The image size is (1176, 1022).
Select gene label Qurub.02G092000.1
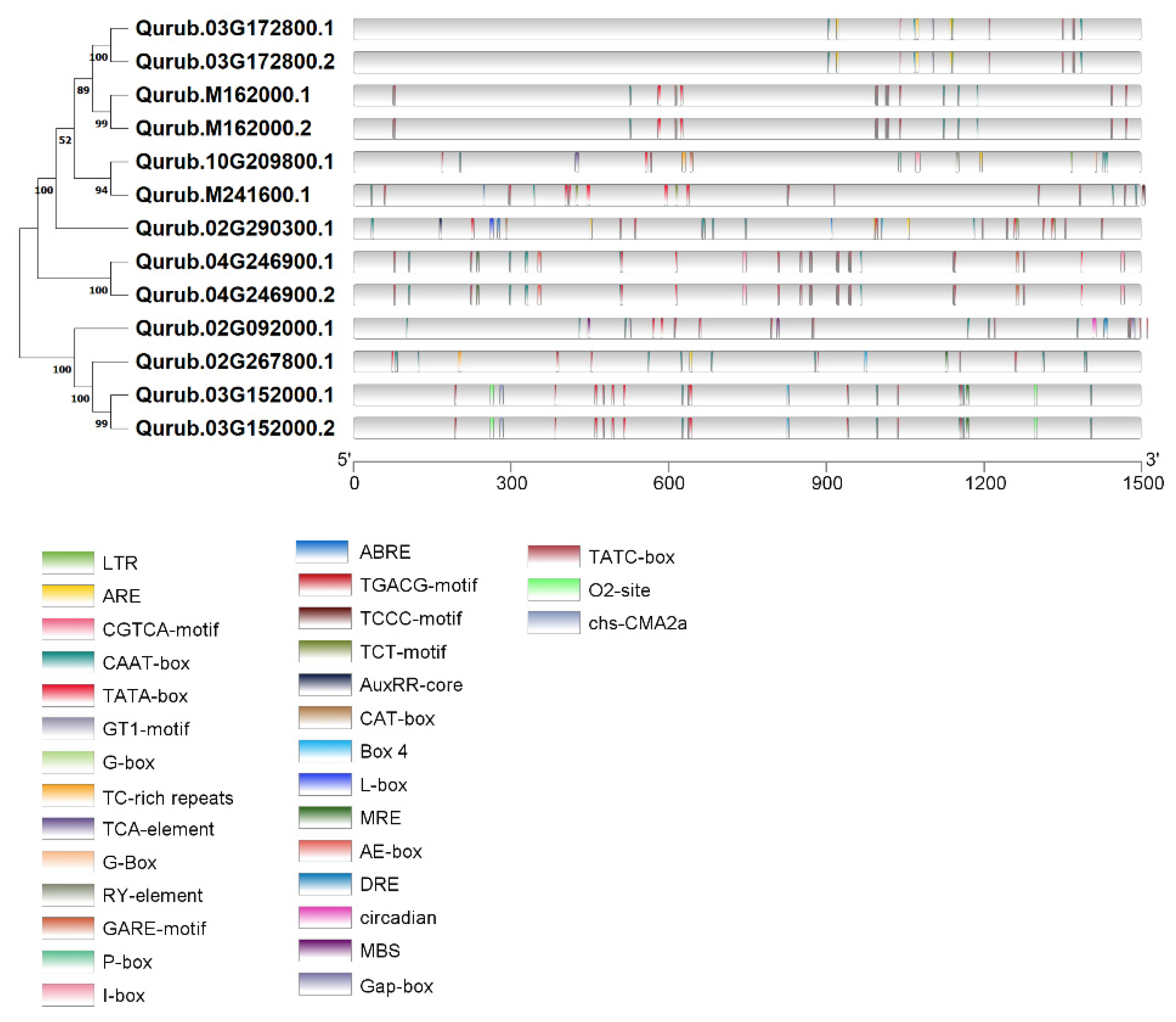click(x=235, y=329)
